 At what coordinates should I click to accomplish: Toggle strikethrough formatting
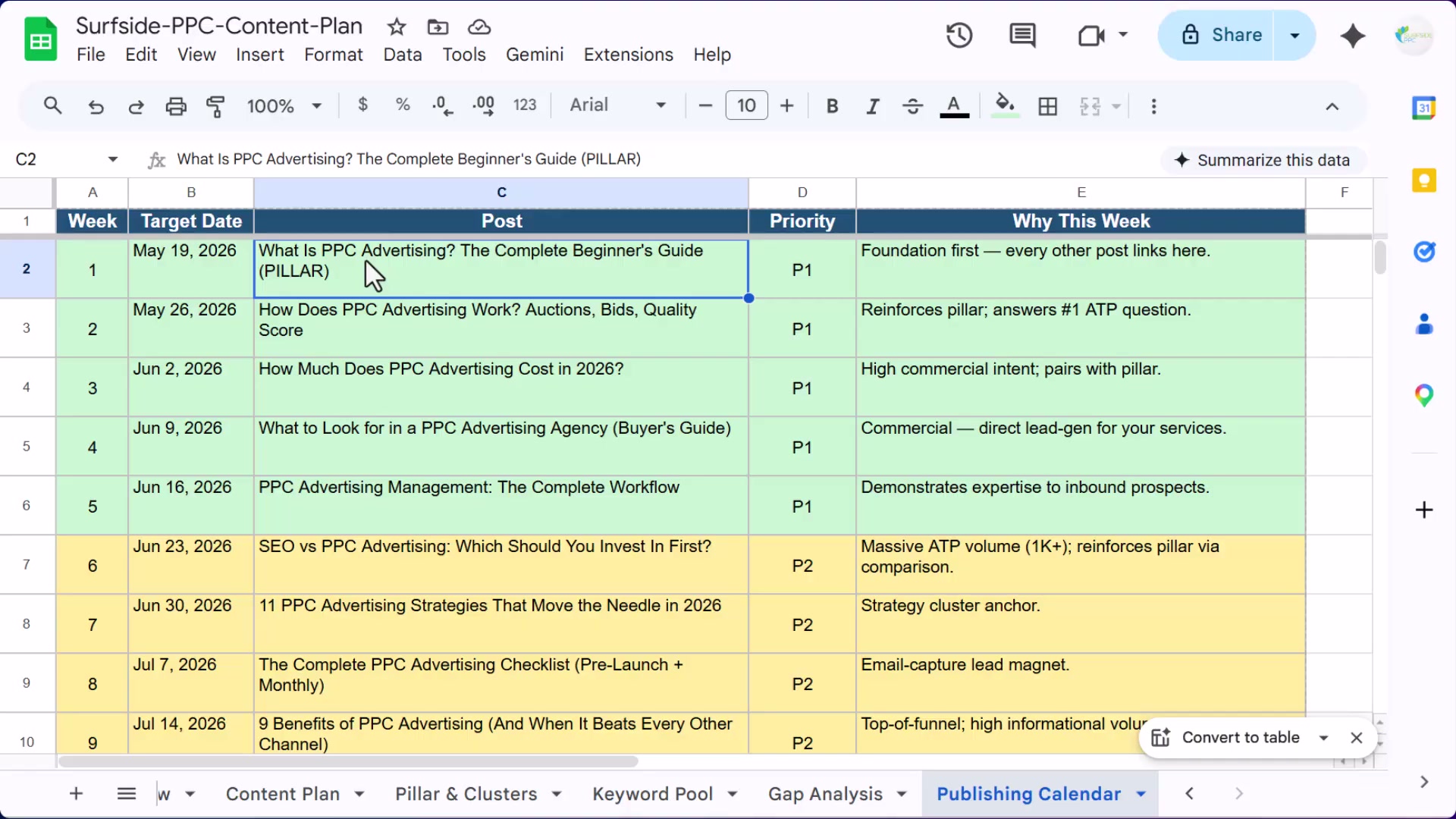click(x=913, y=106)
